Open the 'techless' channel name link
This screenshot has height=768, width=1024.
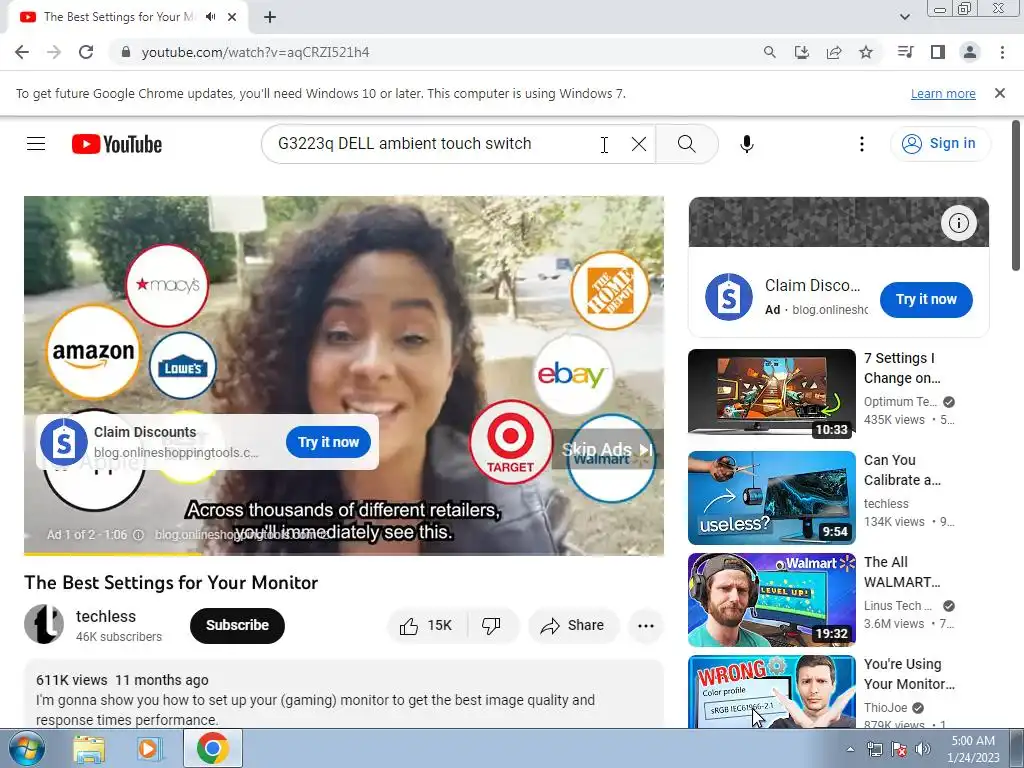(x=106, y=616)
